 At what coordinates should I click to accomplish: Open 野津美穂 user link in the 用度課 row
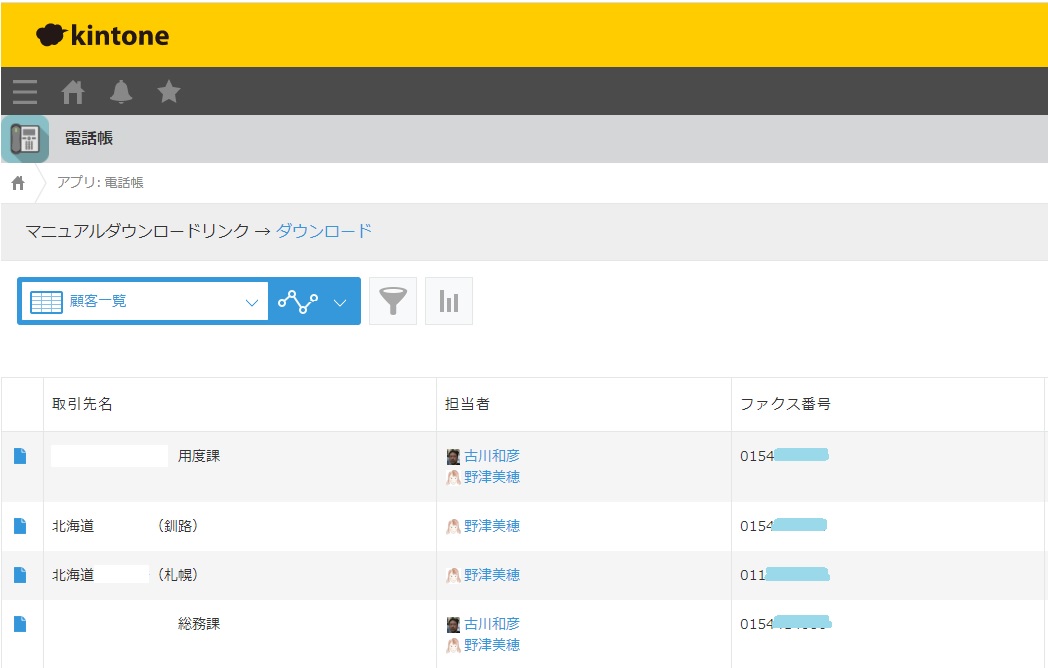(x=492, y=477)
